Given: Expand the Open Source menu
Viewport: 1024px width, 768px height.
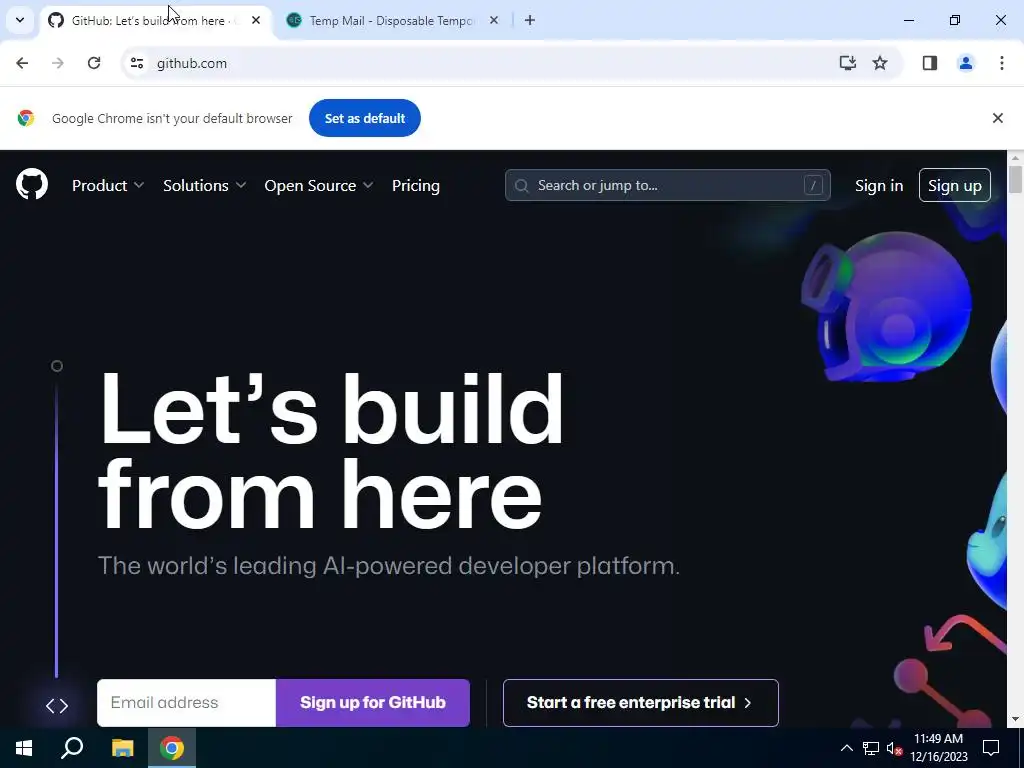Looking at the screenshot, I should click(319, 185).
